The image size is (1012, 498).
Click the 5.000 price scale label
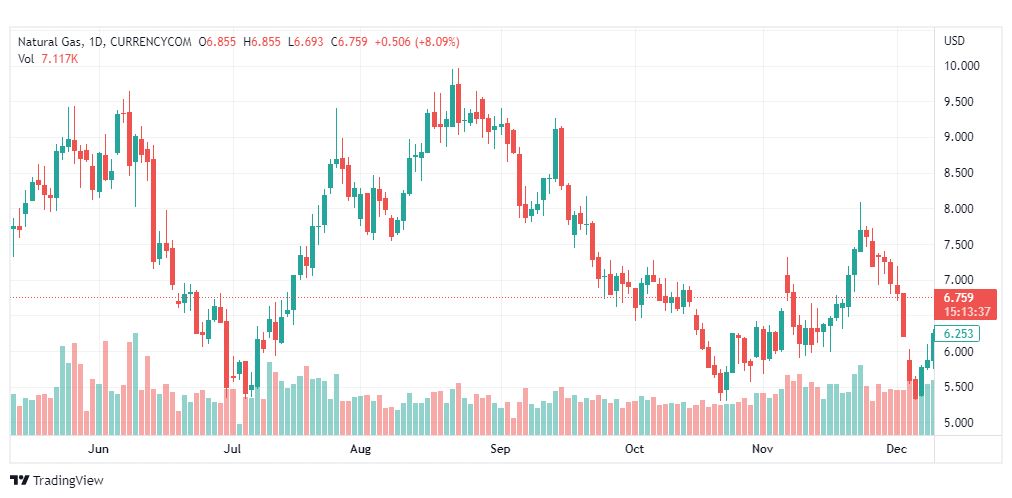959,423
